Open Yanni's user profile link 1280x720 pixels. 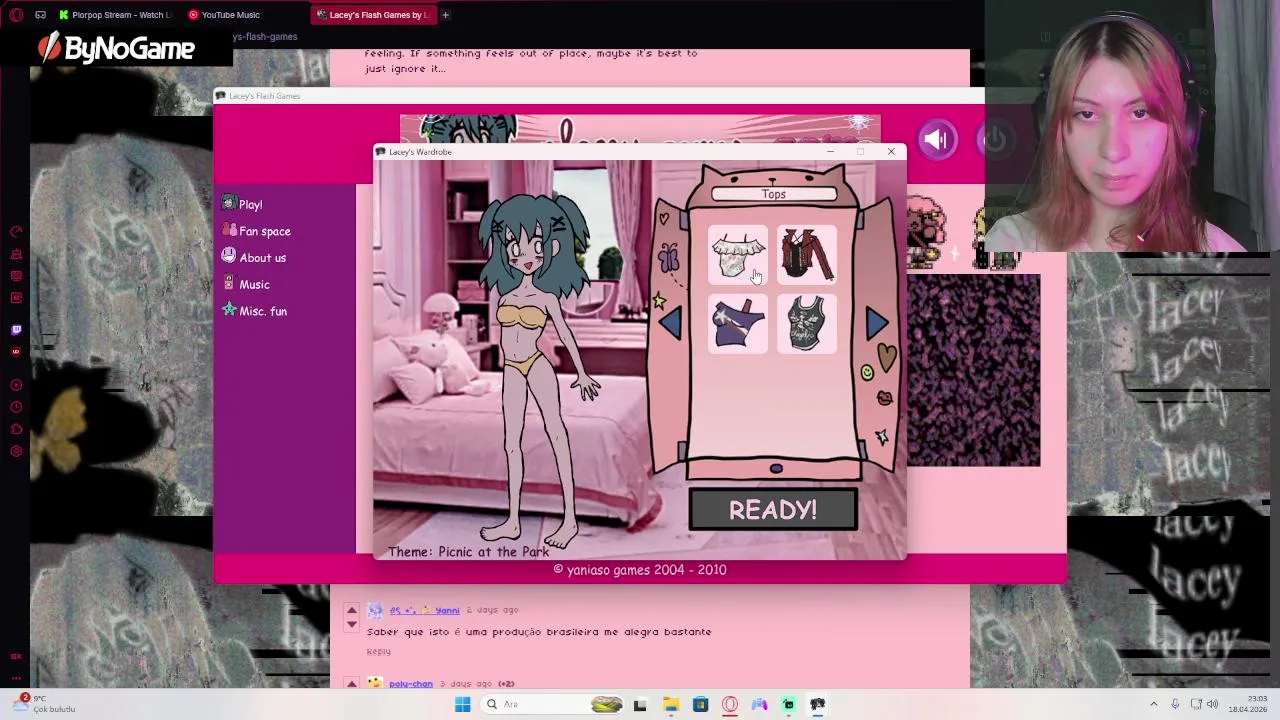coord(425,610)
